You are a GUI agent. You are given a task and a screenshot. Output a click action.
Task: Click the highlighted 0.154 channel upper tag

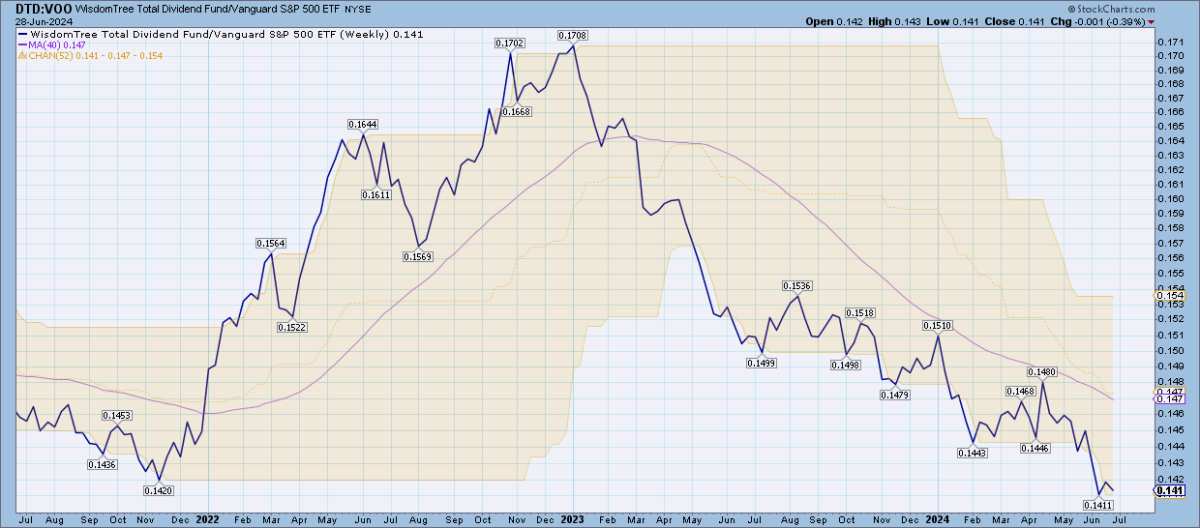coord(1171,295)
